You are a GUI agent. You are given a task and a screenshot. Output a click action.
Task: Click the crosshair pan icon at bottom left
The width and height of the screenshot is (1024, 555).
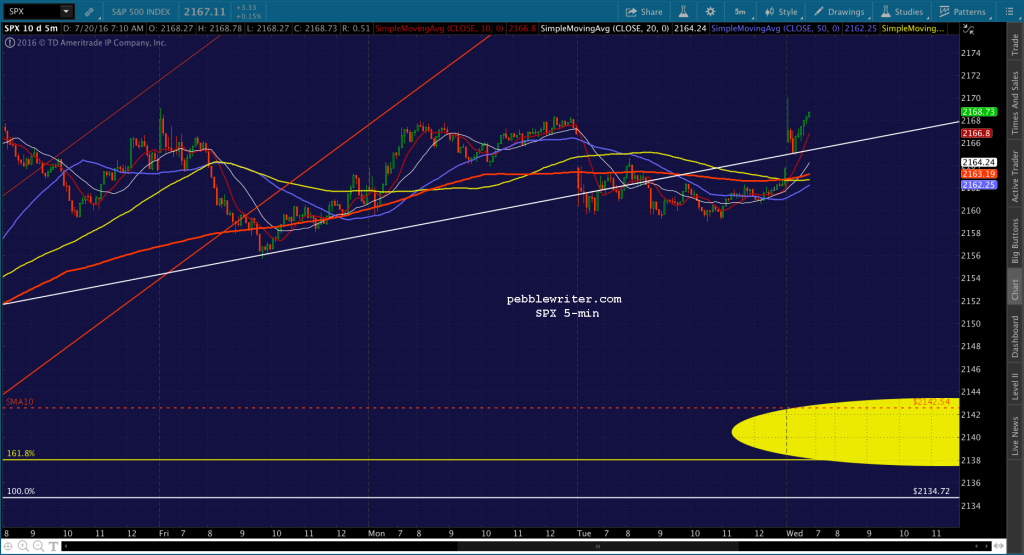pos(8,546)
